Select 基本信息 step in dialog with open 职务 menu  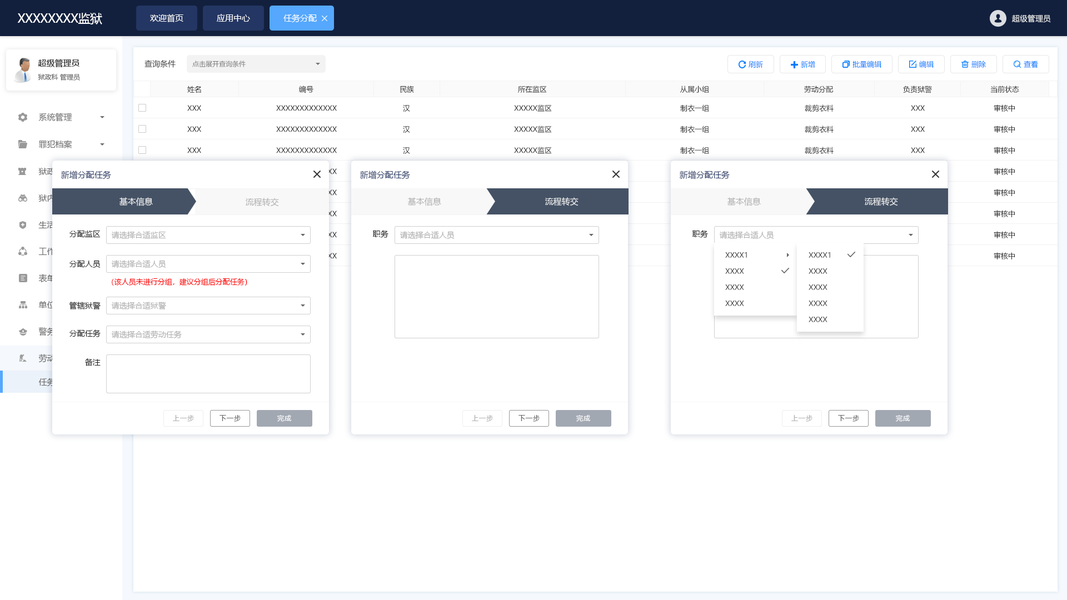(743, 202)
